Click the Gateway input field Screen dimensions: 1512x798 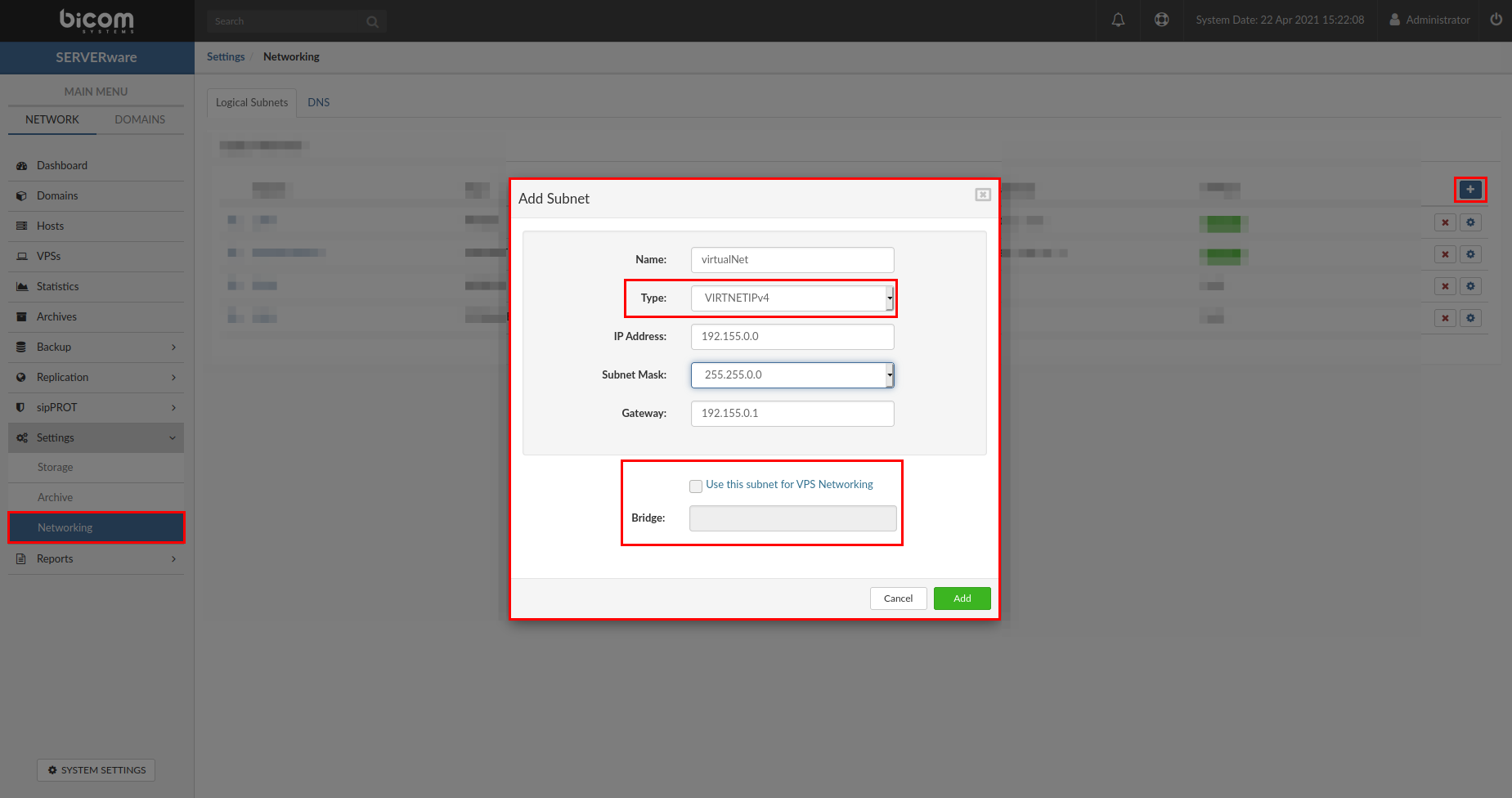[792, 414]
